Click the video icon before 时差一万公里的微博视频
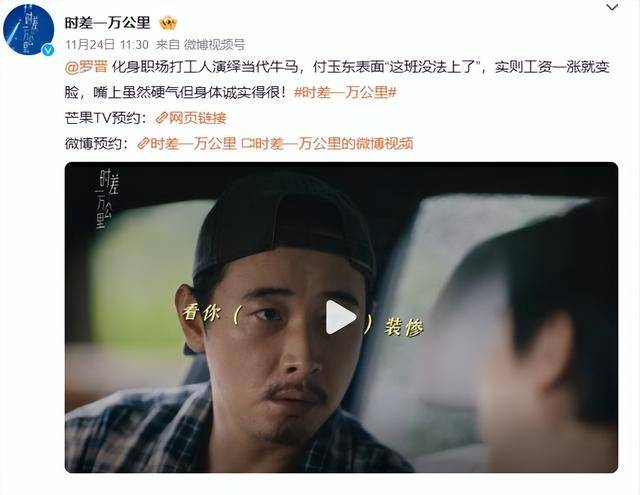Screen dimensions: 640x495 click(247, 143)
